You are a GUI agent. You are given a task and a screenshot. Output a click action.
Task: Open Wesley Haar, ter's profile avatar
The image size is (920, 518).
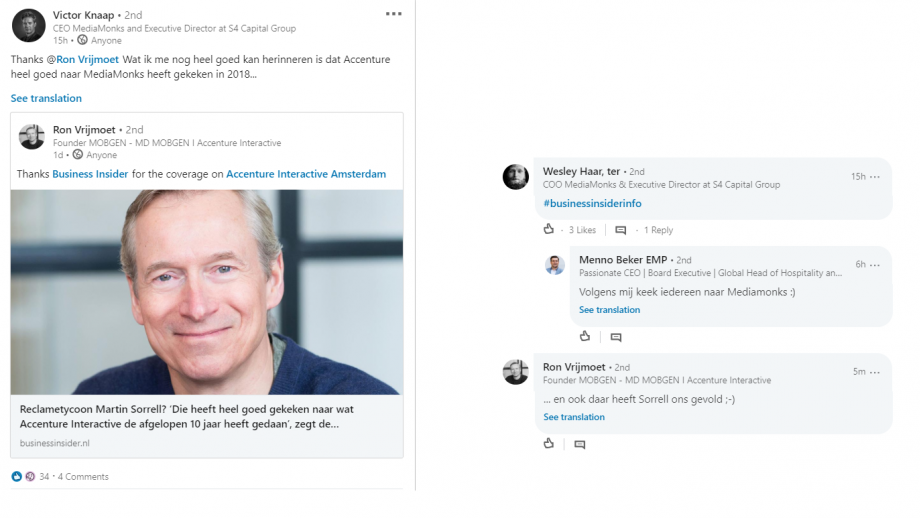click(x=516, y=177)
